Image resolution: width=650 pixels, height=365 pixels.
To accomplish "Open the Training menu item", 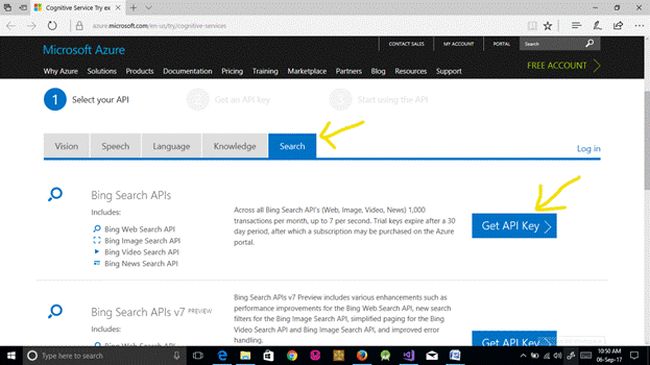I will pyautogui.click(x=265, y=71).
